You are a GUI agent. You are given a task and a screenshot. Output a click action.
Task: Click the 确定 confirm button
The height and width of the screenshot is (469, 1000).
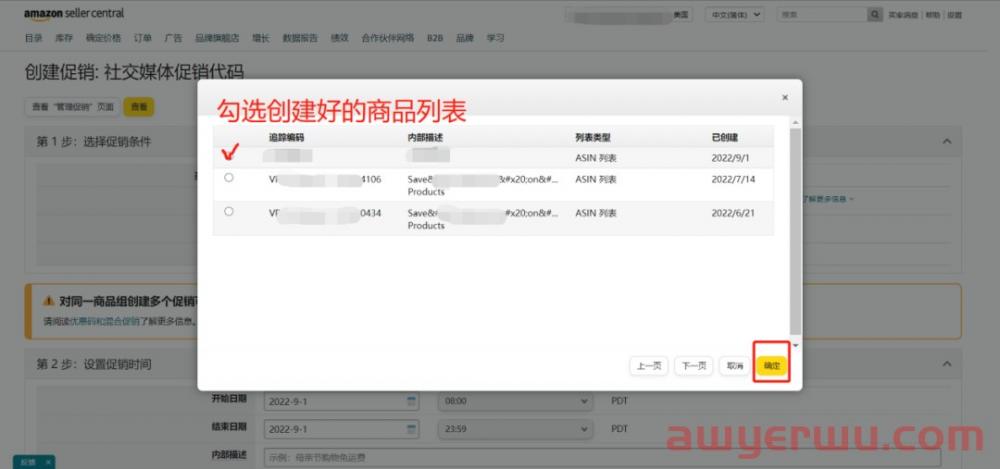[772, 366]
